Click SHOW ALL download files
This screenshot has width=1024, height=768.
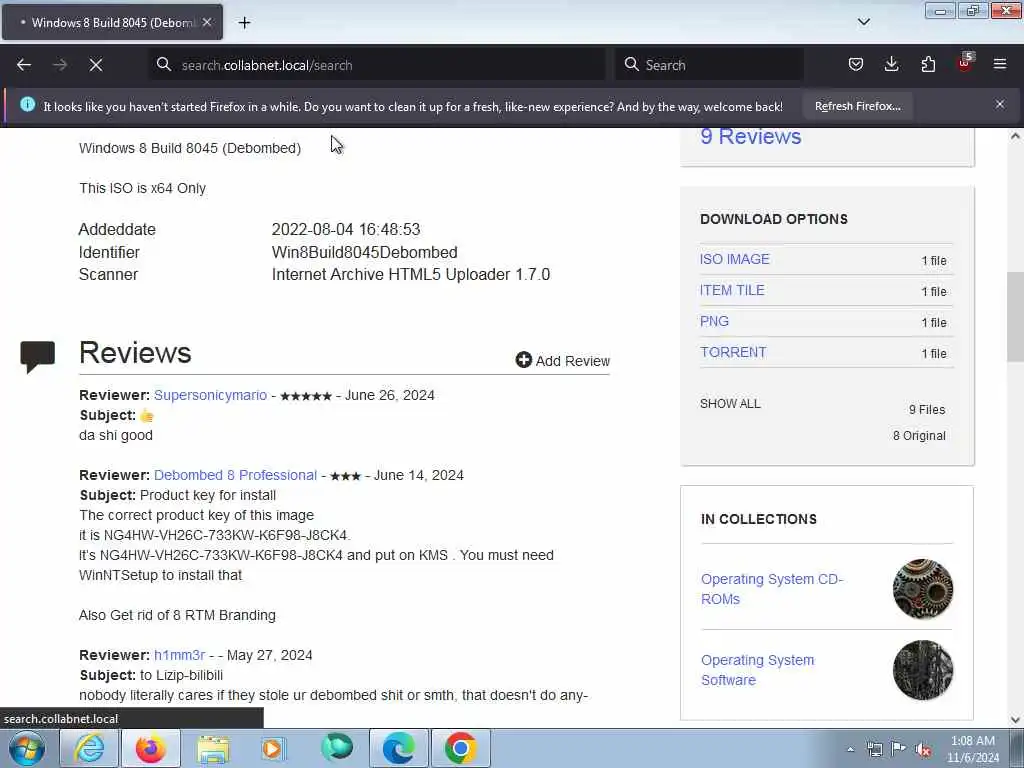(x=730, y=404)
